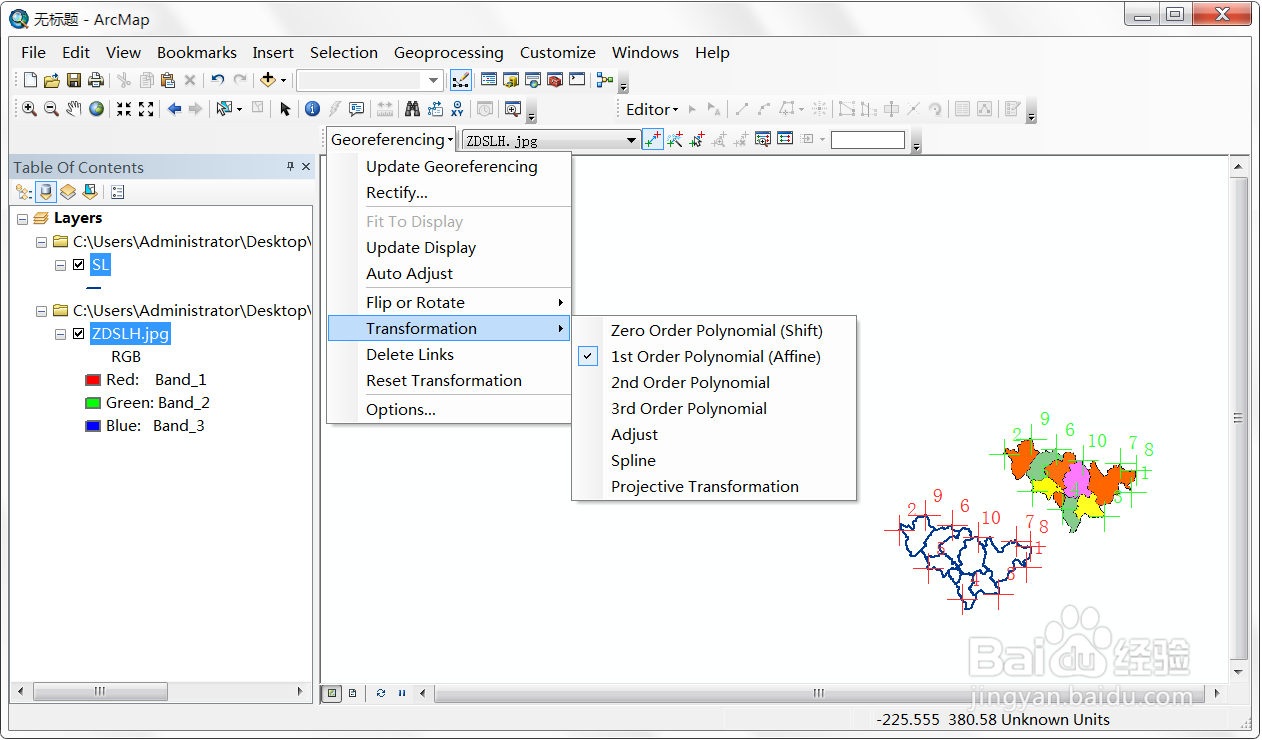Undo the last action
Viewport: 1262px width, 740px height.
click(x=217, y=80)
